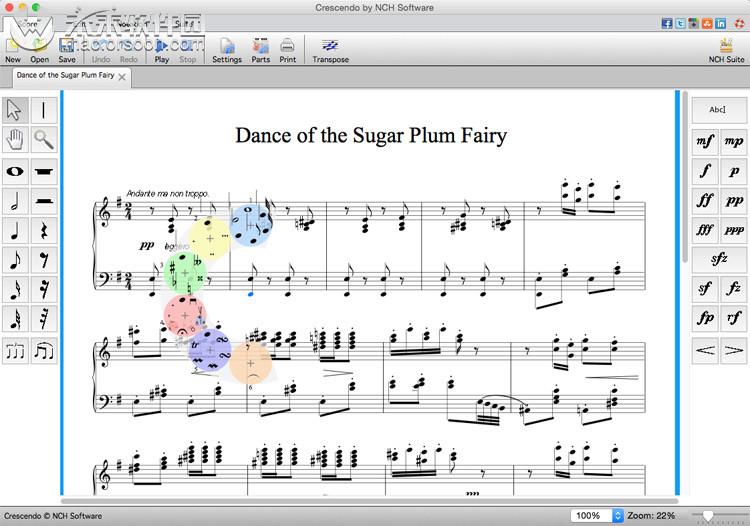Choose the sixteenth rest tool

pyautogui.click(x=44, y=290)
